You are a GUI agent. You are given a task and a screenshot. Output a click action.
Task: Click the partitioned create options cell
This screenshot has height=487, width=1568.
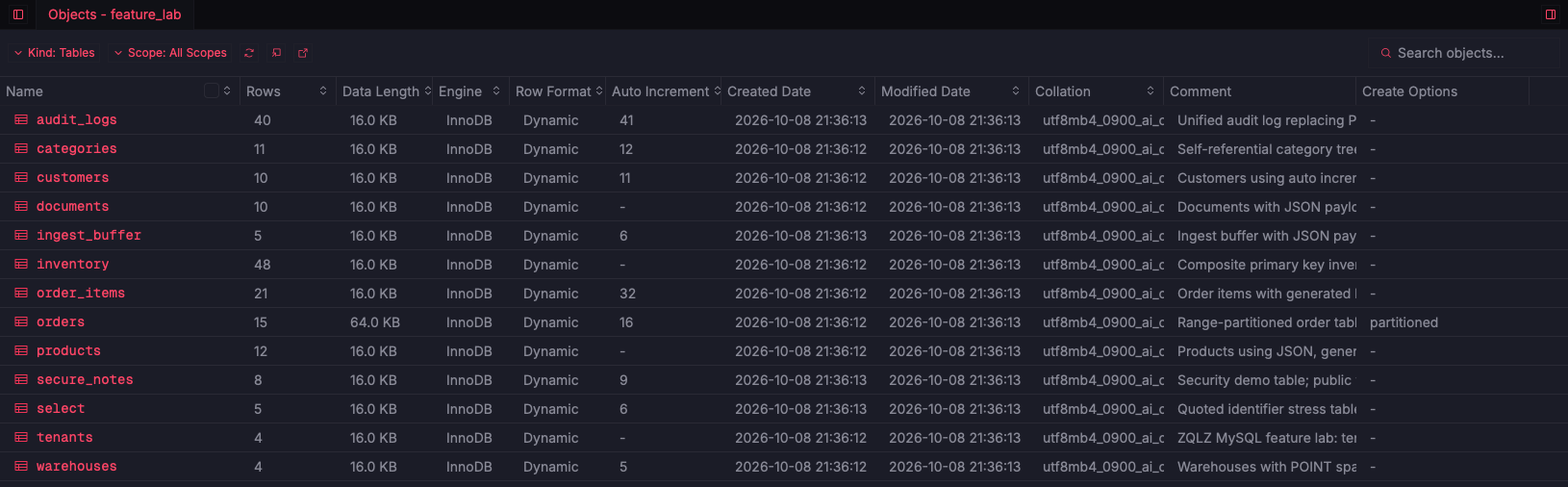coord(1404,322)
